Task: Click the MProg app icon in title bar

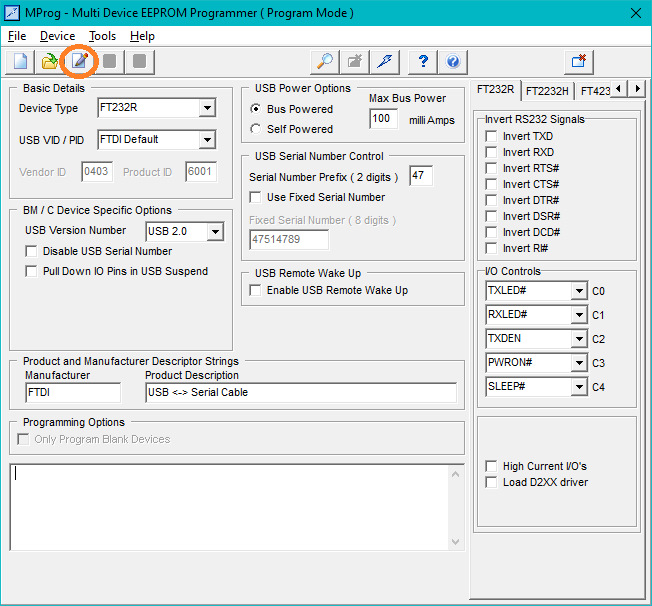Action: point(12,13)
